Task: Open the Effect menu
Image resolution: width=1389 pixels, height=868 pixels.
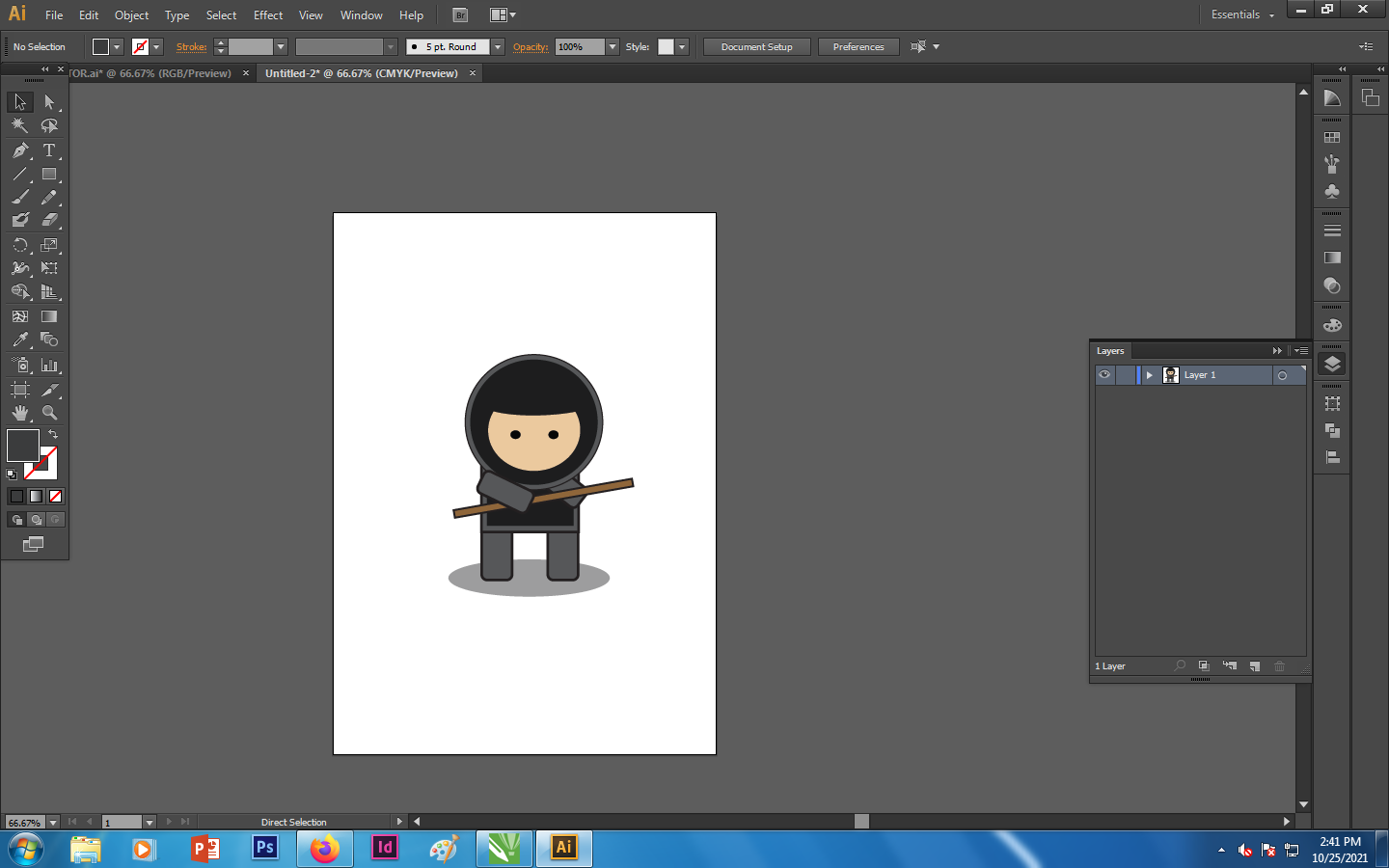Action: pos(268,14)
